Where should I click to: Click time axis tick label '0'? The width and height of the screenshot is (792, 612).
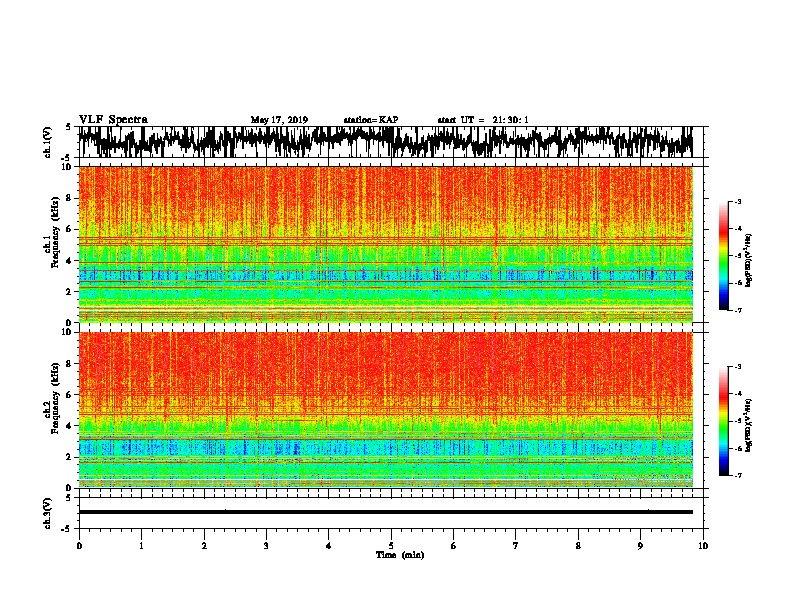pos(79,546)
